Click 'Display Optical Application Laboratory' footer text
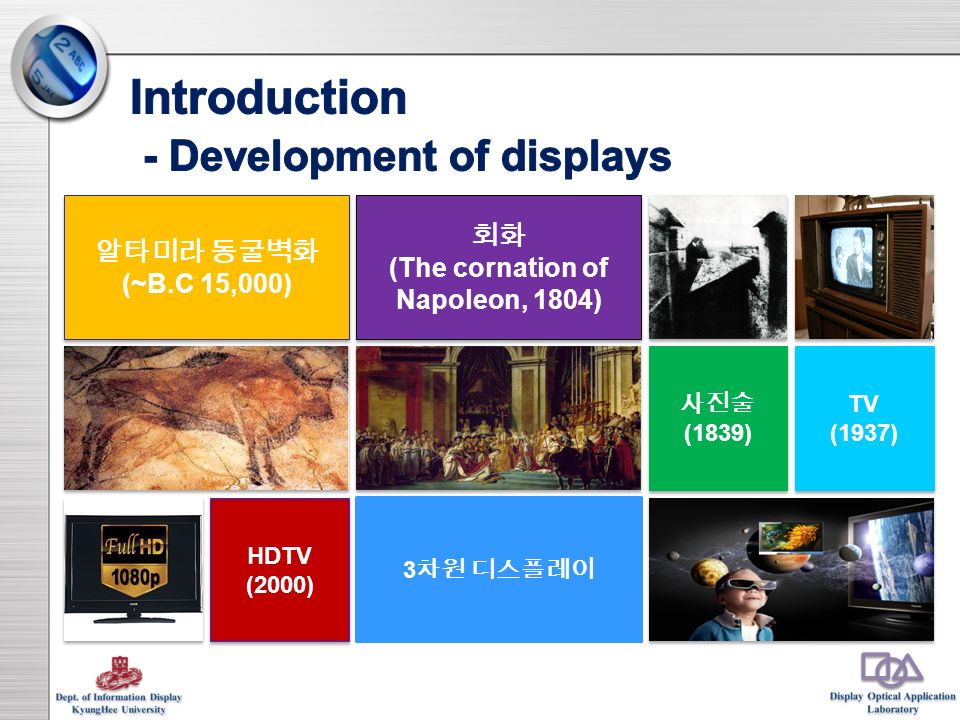 [893, 702]
